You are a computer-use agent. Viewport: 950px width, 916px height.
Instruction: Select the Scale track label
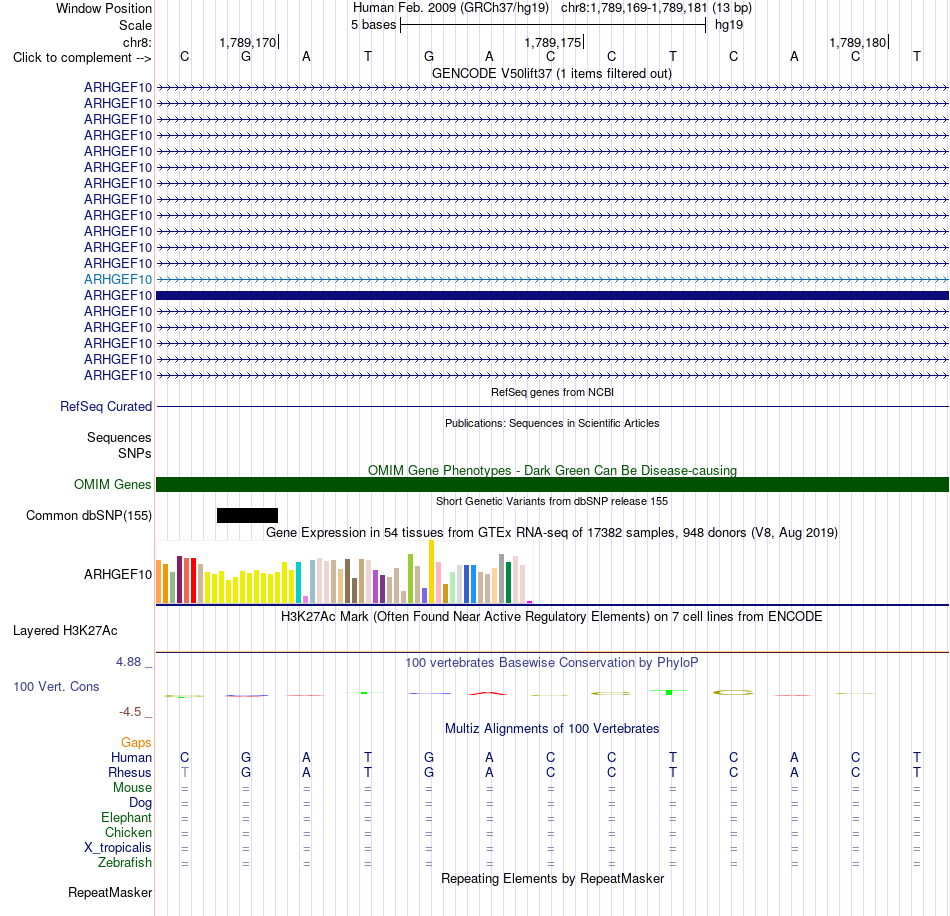tap(135, 25)
